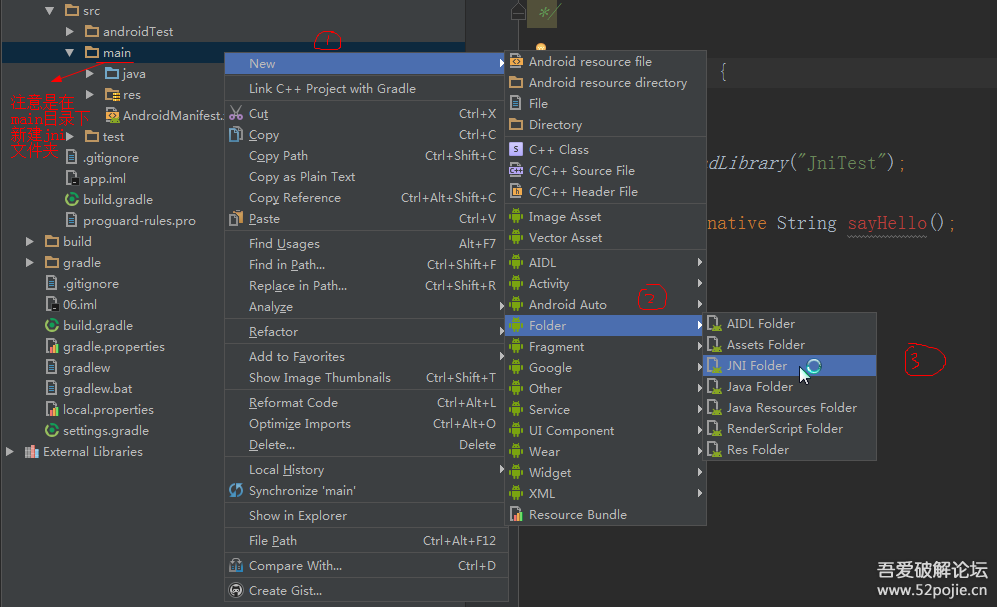
Task: Open the Widget submenu
Action: (x=605, y=472)
